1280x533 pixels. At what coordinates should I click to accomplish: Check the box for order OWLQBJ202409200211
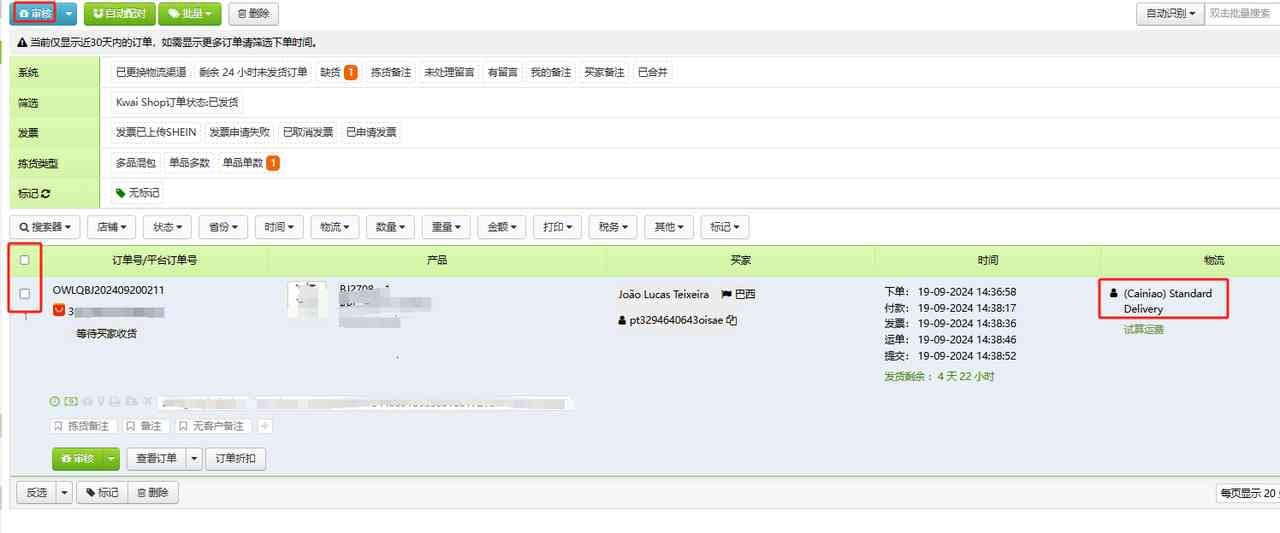click(25, 294)
